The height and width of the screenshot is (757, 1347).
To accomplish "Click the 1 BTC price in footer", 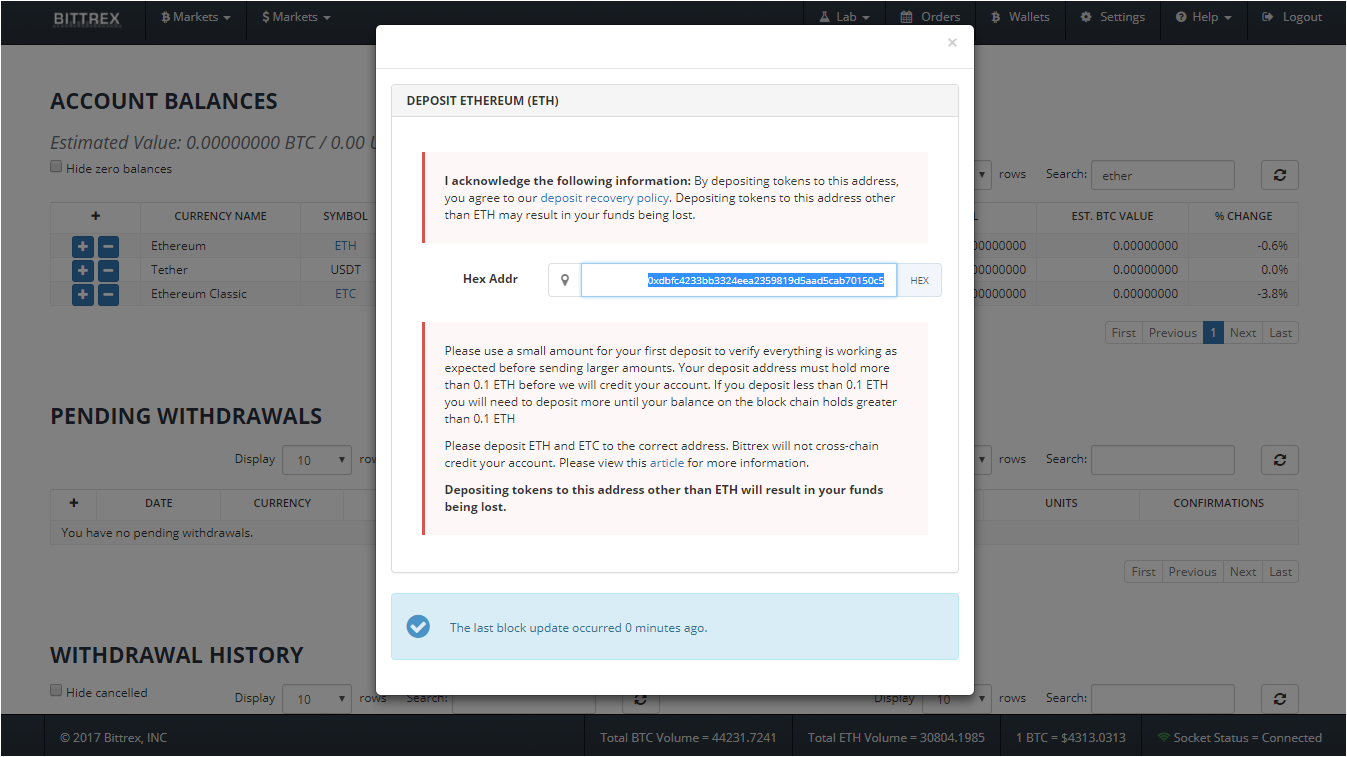I will click(1070, 738).
